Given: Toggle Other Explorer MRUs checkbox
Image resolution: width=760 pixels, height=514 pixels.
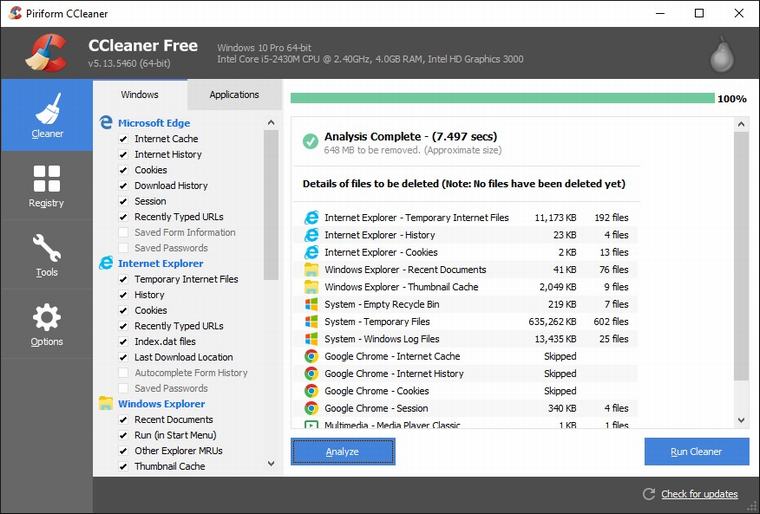Looking at the screenshot, I should point(124,451).
